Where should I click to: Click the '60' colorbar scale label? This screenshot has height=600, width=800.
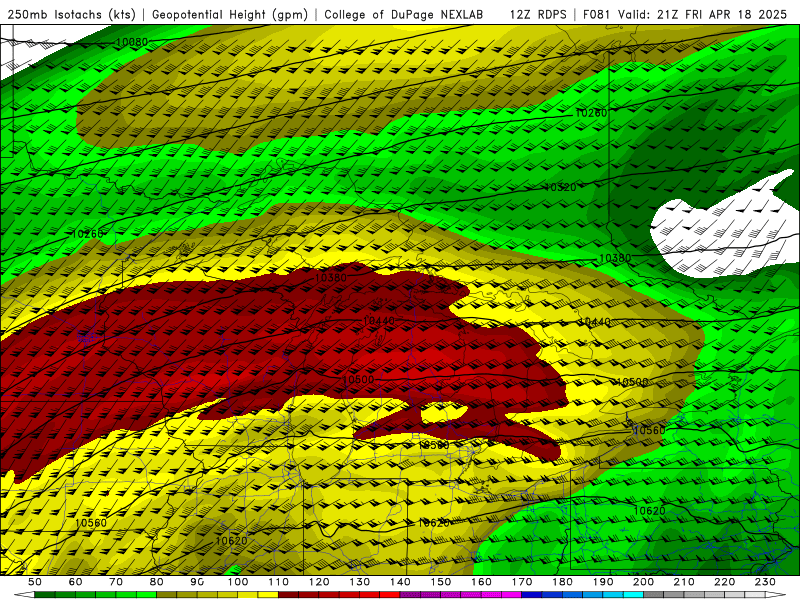click(x=76, y=582)
